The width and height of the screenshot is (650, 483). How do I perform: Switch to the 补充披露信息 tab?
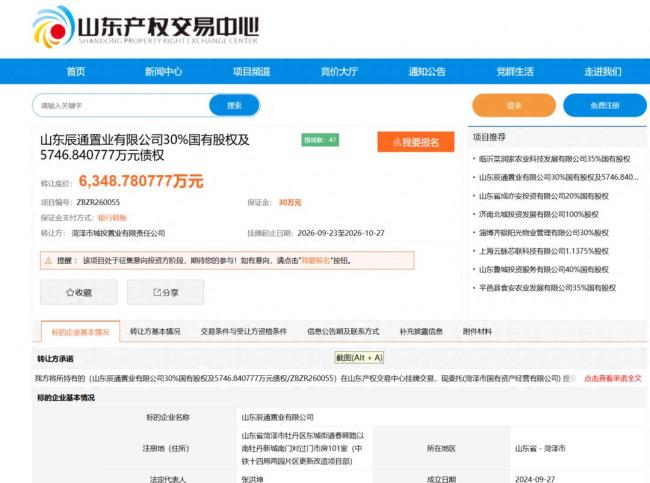(421, 331)
